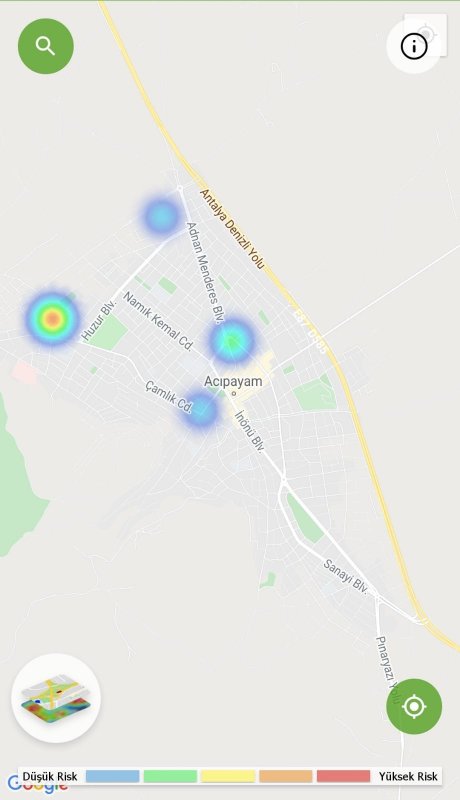Click the Yüksek Risk legend label
Image resolution: width=460 pixels, height=800 pixels.
coord(408,777)
